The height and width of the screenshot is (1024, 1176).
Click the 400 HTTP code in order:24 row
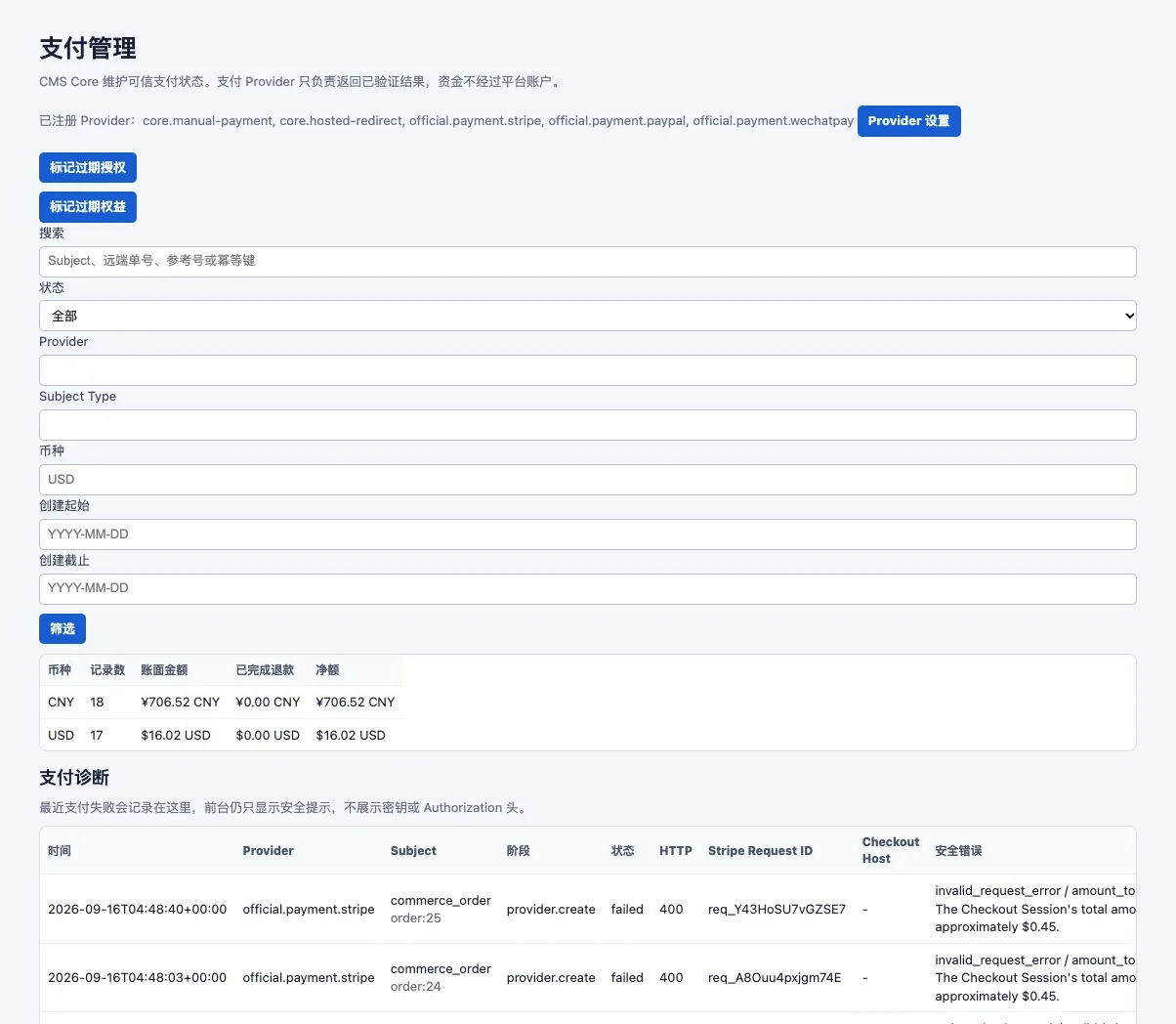[x=671, y=978]
